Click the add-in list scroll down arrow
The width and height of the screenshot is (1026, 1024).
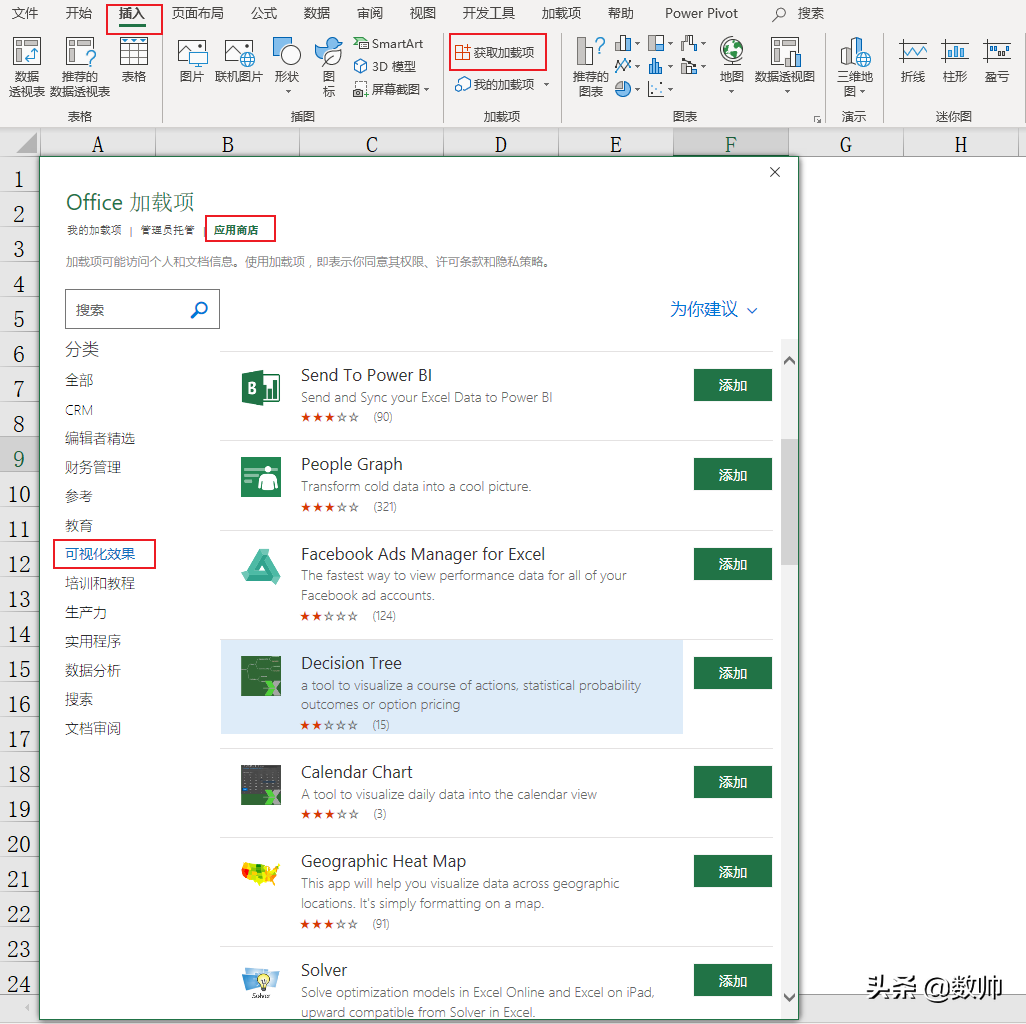pyautogui.click(x=789, y=997)
